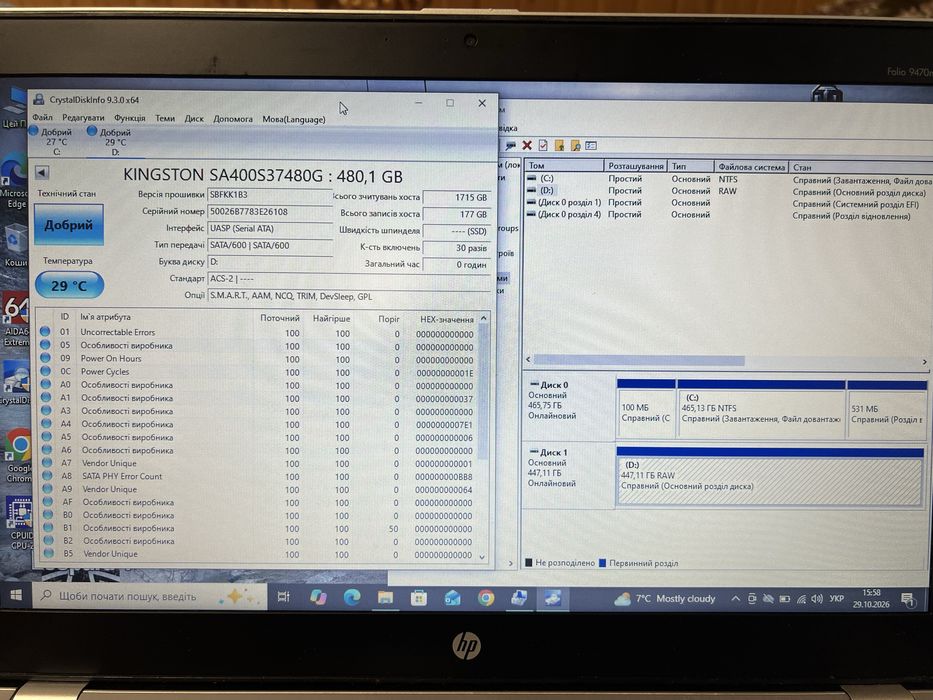Viewport: 933px width, 700px height.
Task: Click the Диск 0 label in disk map
Action: pyautogui.click(x=554, y=385)
